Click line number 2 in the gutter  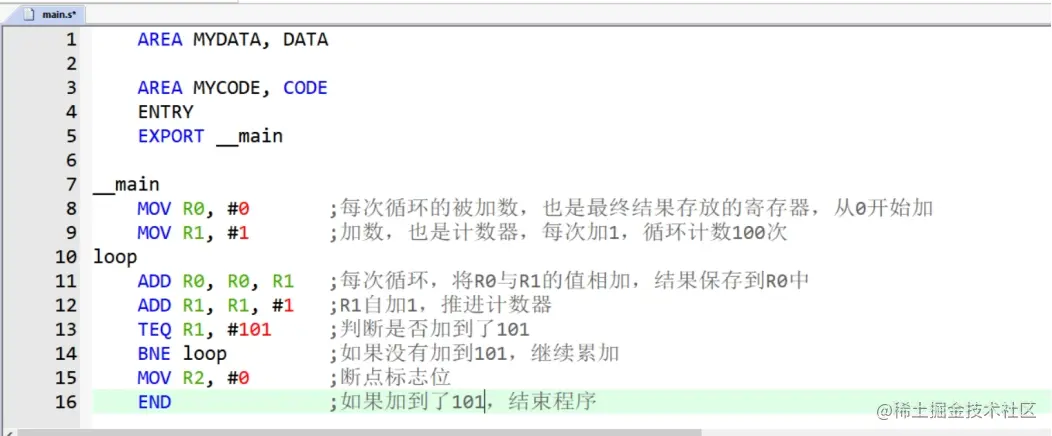pos(71,64)
